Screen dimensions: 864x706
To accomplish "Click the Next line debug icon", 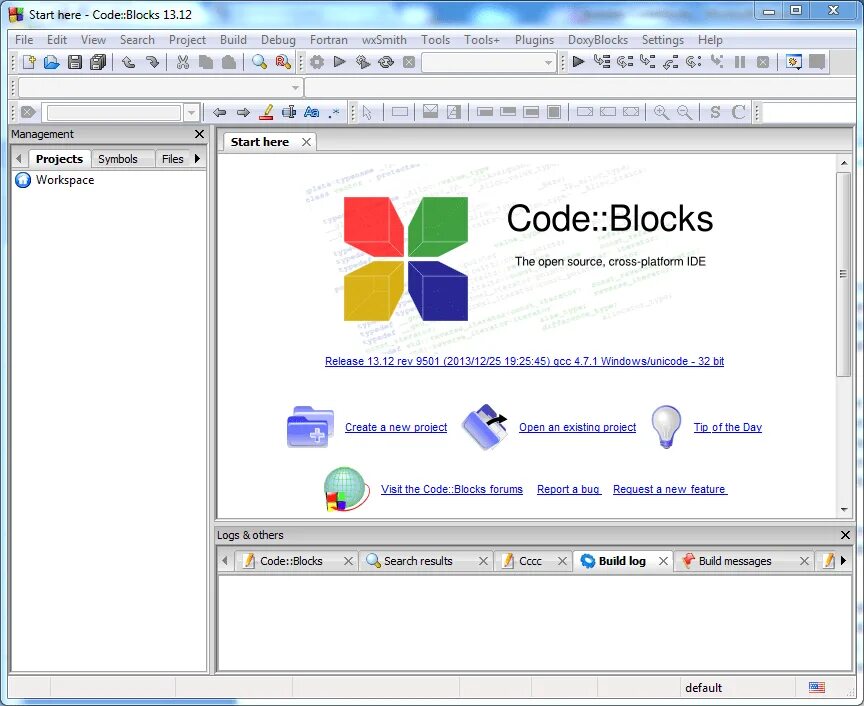I will coord(624,62).
